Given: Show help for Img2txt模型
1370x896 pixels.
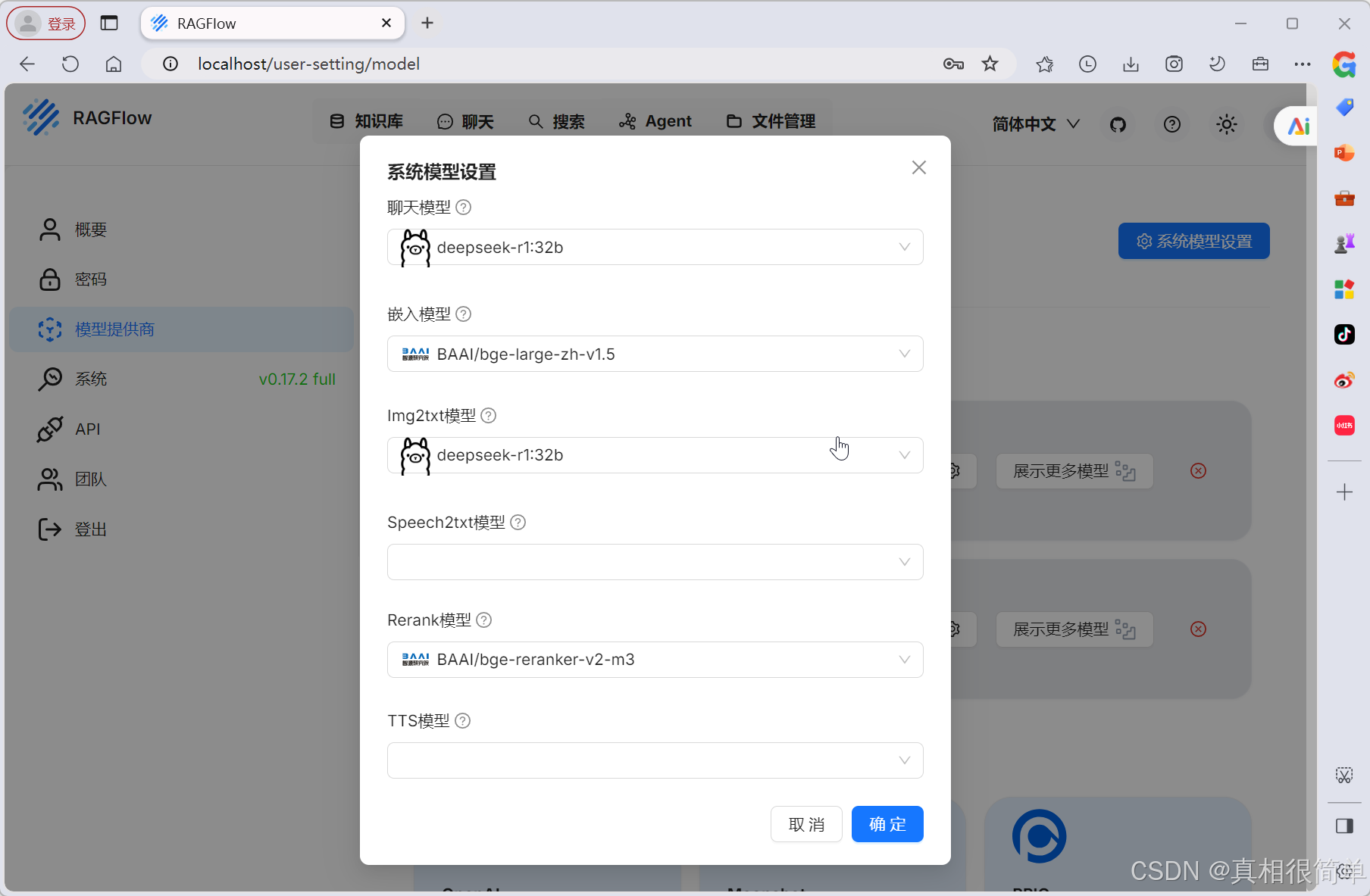Looking at the screenshot, I should point(489,416).
